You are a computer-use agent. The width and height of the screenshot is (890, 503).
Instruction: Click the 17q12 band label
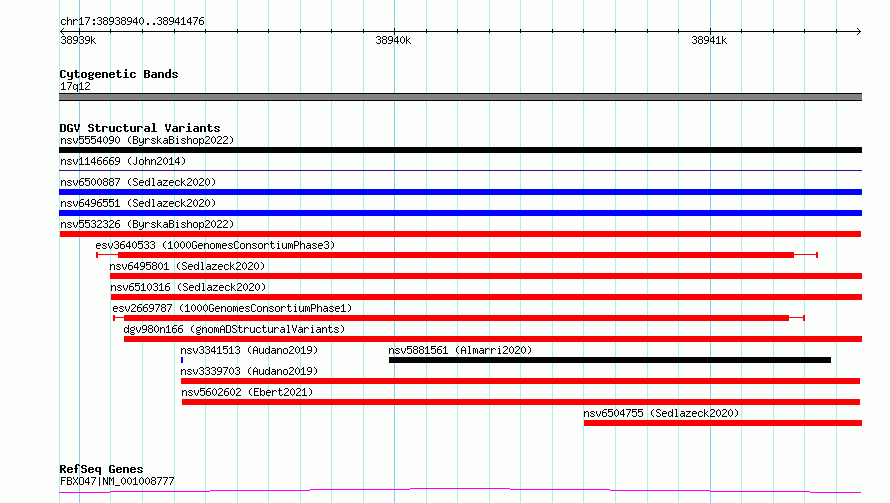pos(75,86)
